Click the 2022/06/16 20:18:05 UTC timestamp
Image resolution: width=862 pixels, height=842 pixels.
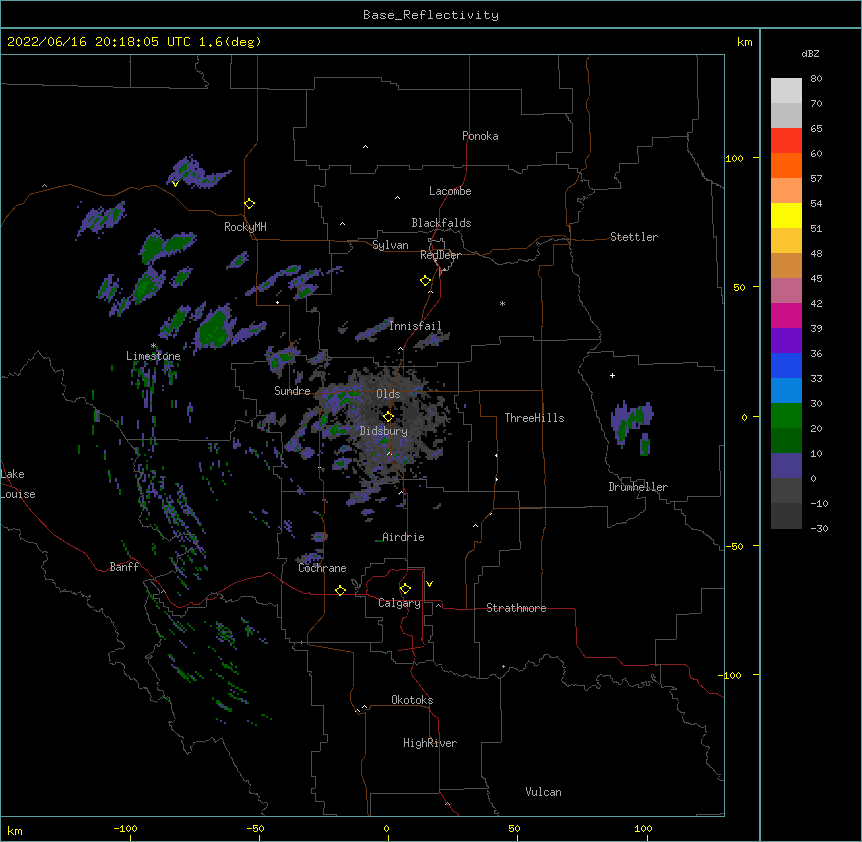click(99, 42)
